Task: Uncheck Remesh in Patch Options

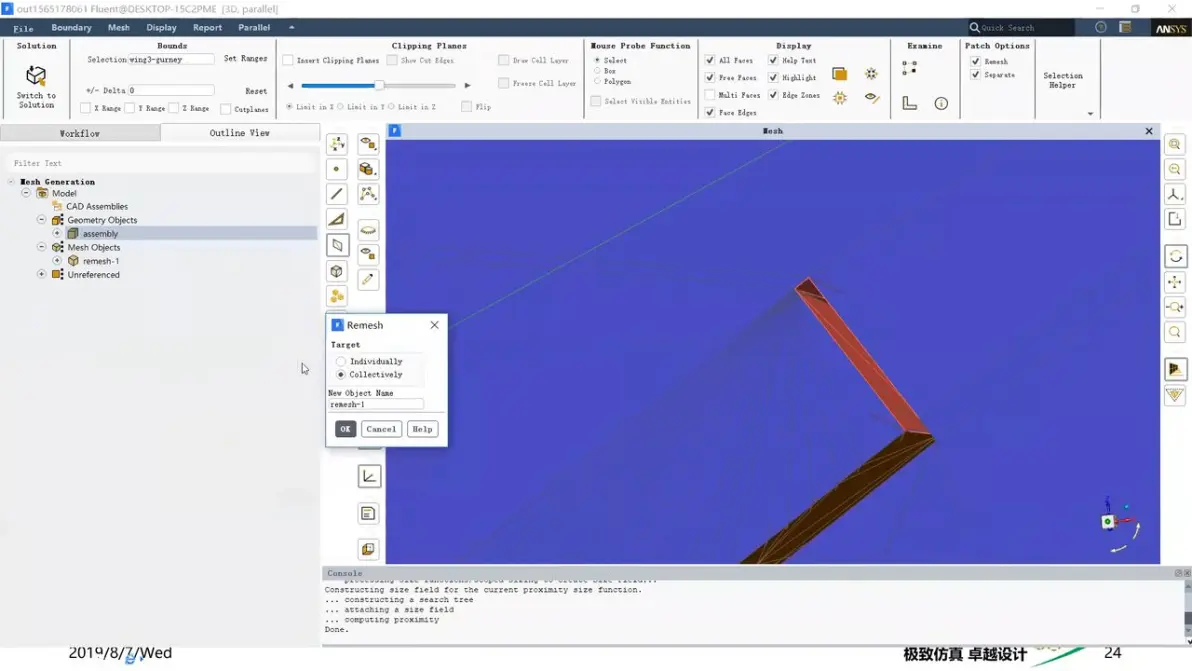Action: click(x=975, y=62)
